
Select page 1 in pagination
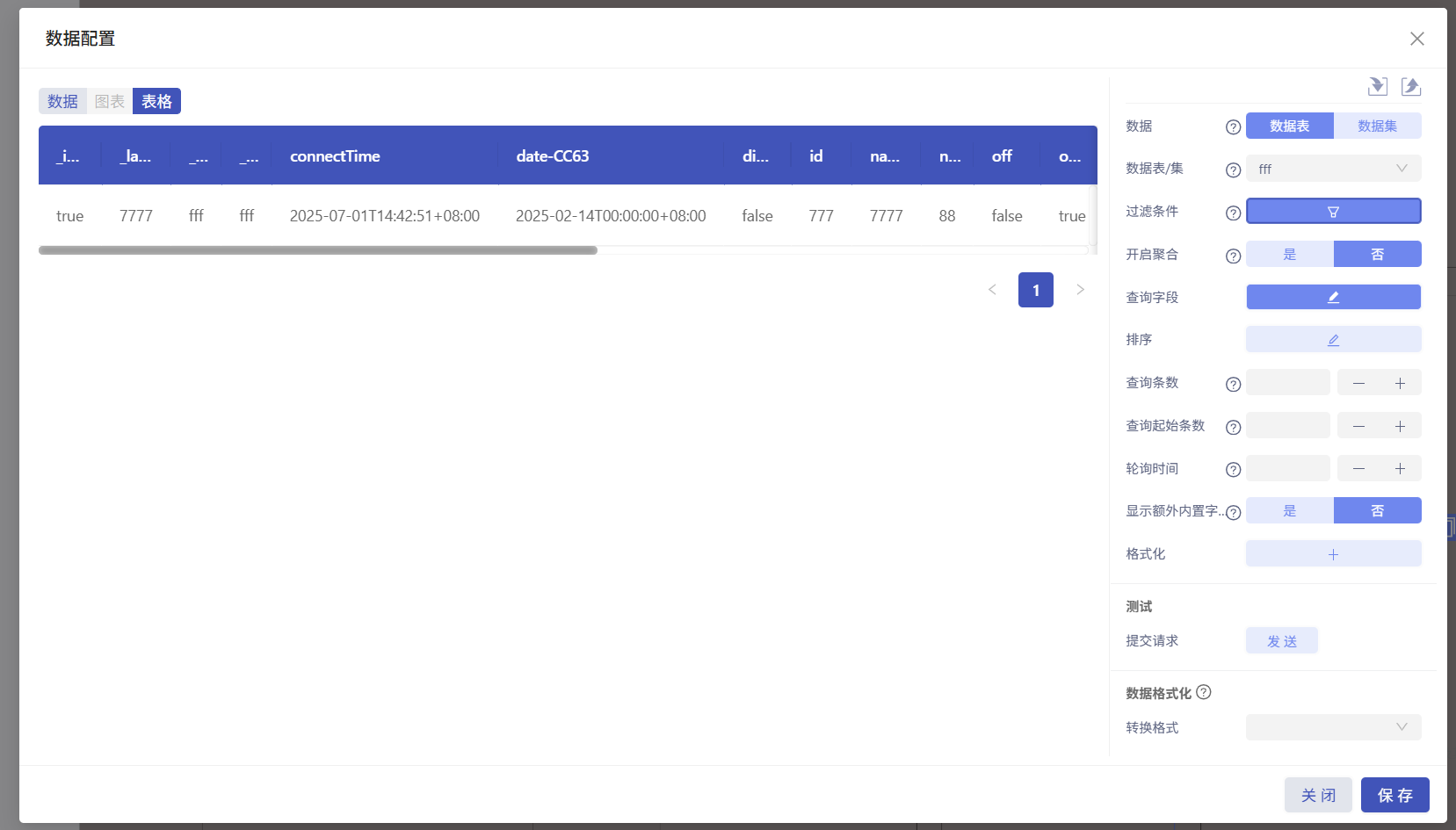1036,290
